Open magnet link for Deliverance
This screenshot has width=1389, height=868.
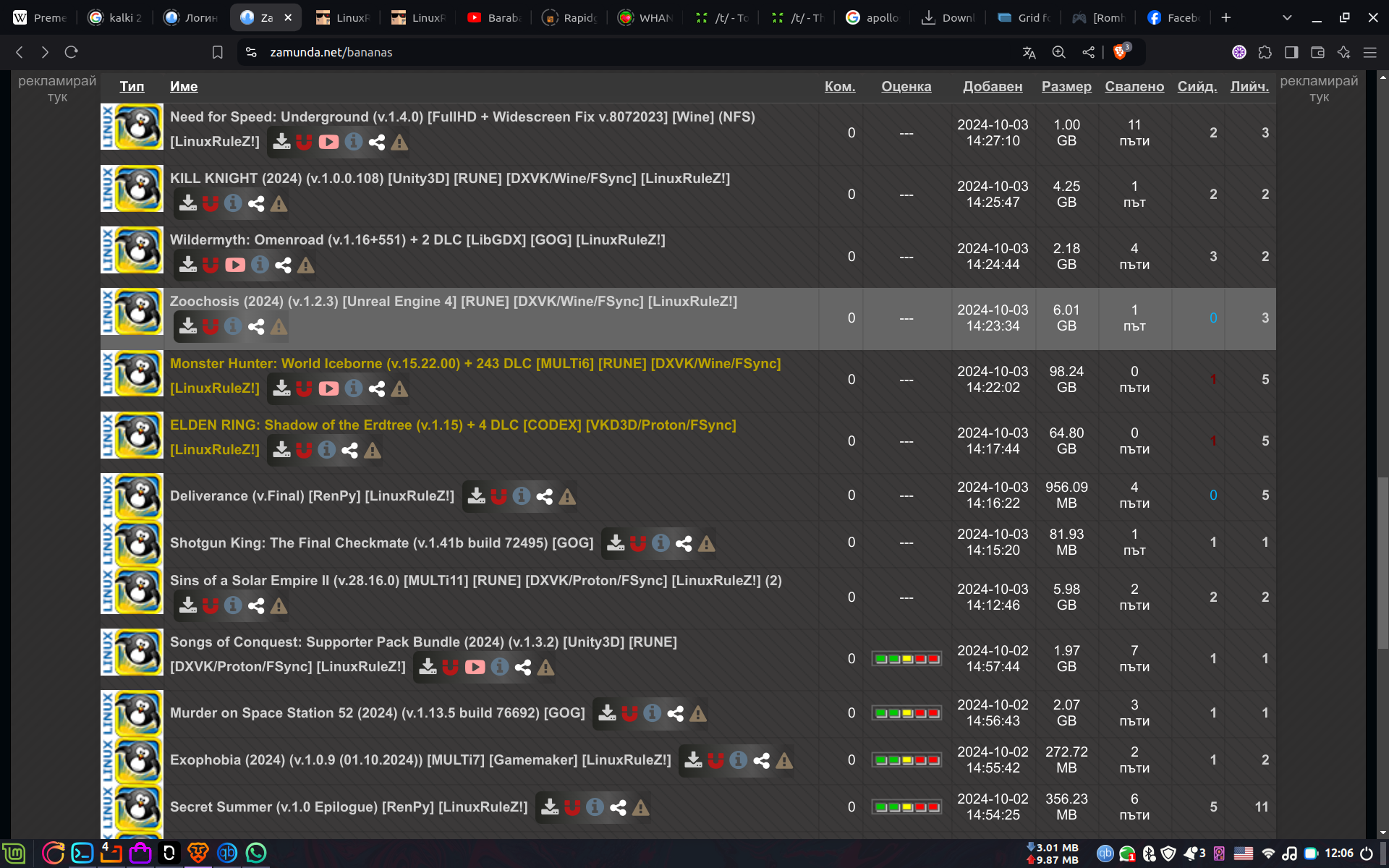pos(498,496)
